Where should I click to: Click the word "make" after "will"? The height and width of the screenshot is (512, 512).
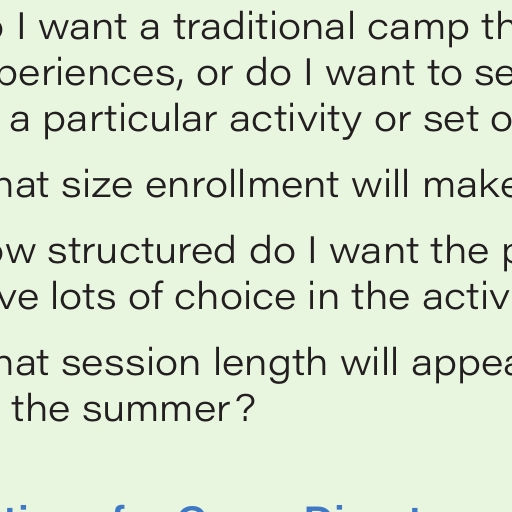pos(468,185)
